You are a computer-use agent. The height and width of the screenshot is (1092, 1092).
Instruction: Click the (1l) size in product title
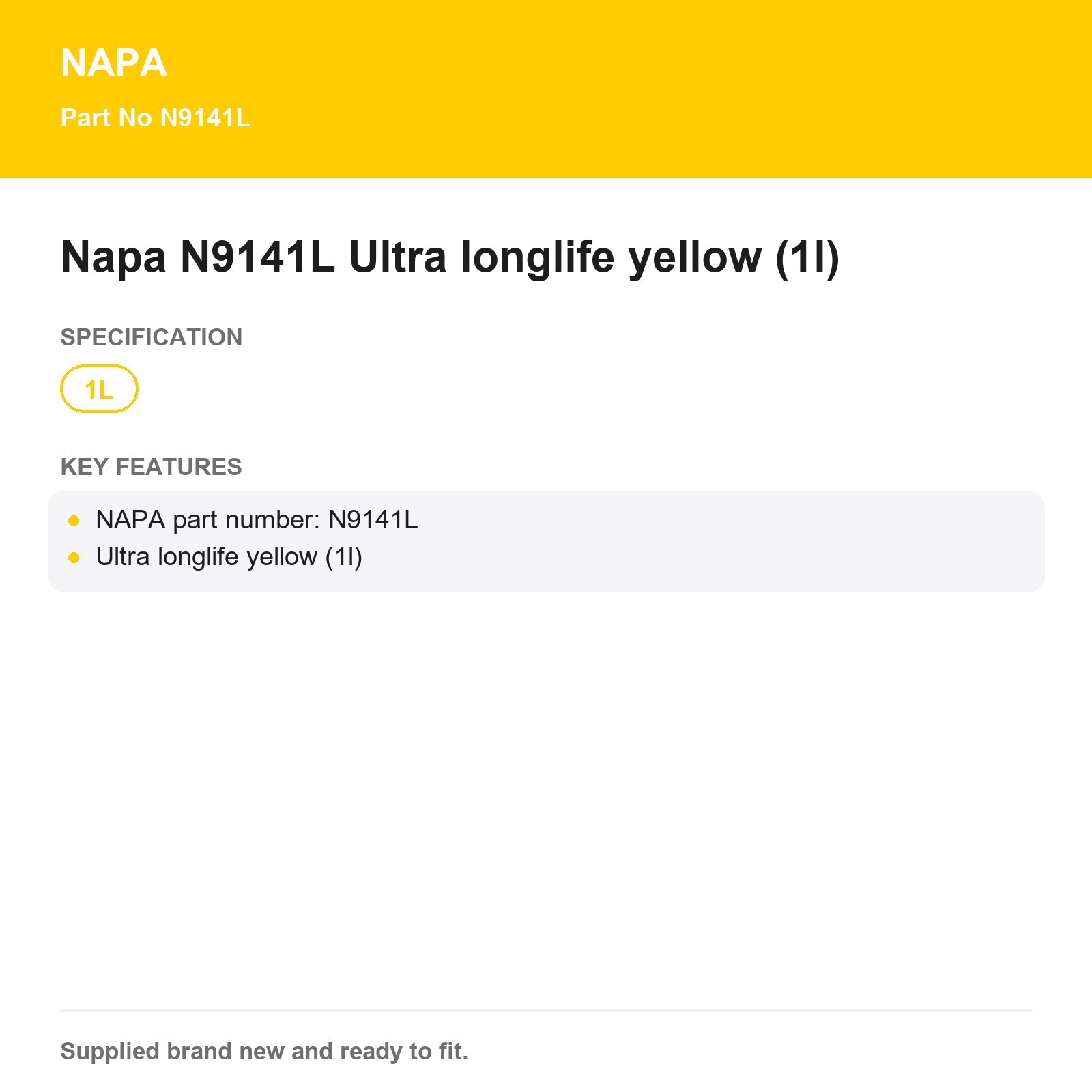pyautogui.click(x=807, y=257)
